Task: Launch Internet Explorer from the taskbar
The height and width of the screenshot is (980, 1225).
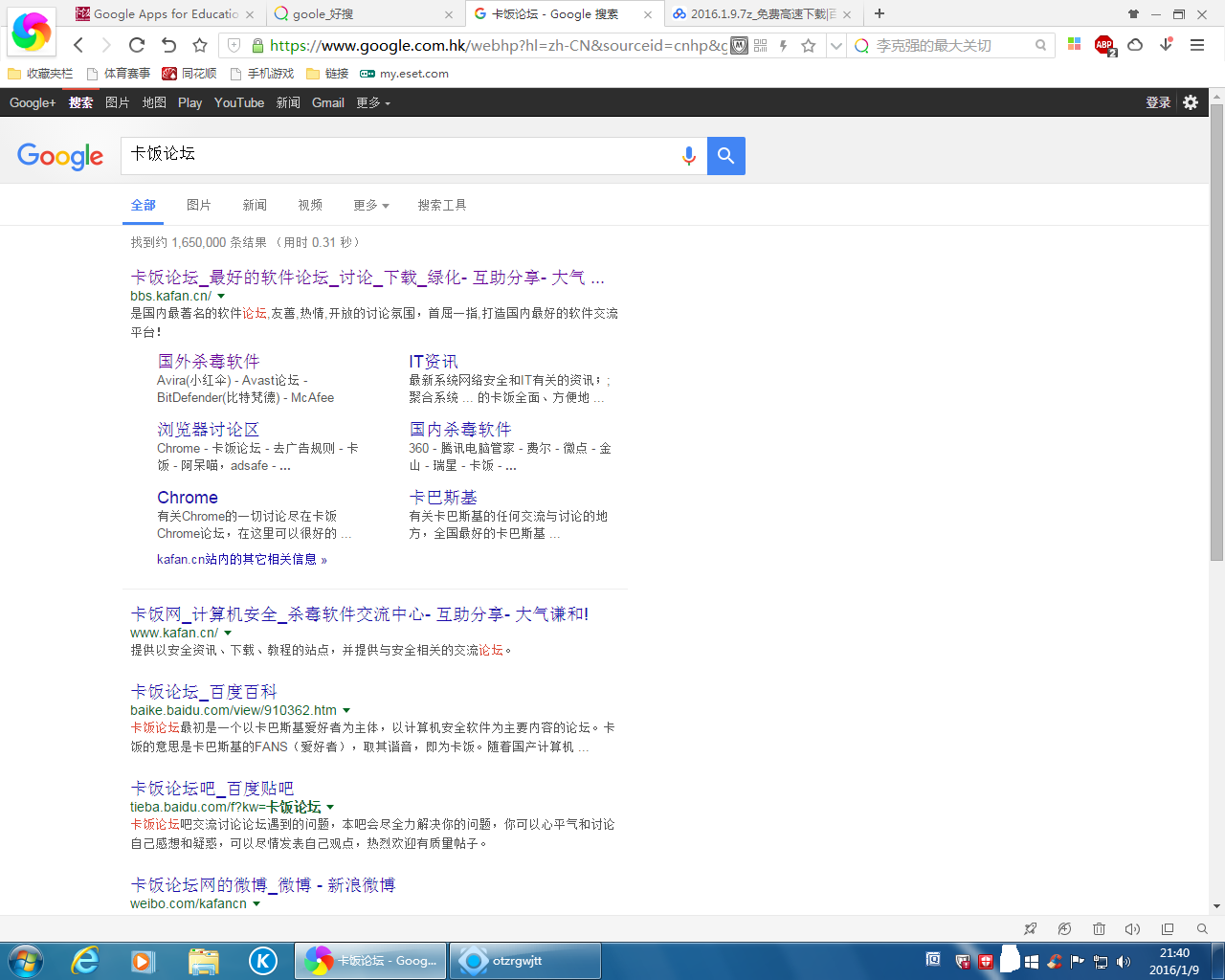Action: pos(86,961)
